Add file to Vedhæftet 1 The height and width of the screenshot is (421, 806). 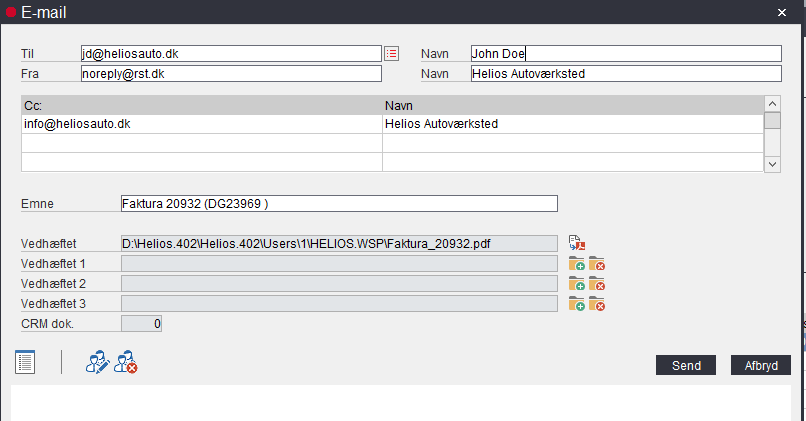(576, 264)
